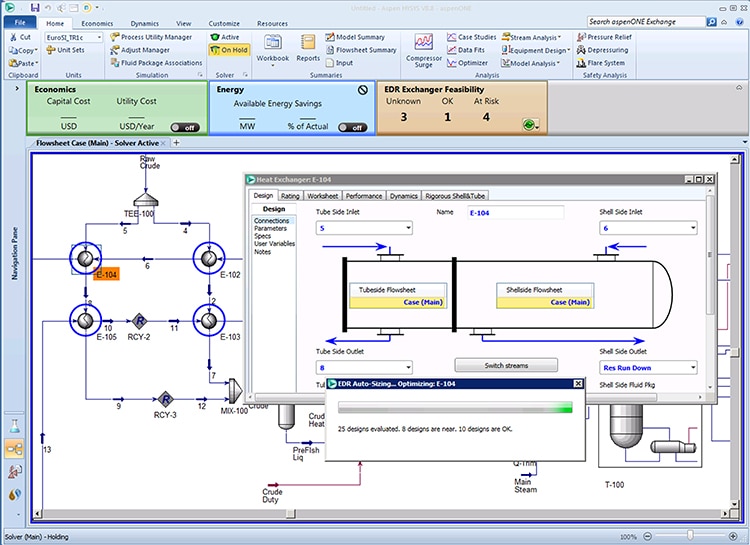Select Parameters in the Design list
Image resolution: width=750 pixels, height=545 pixels.
270,229
